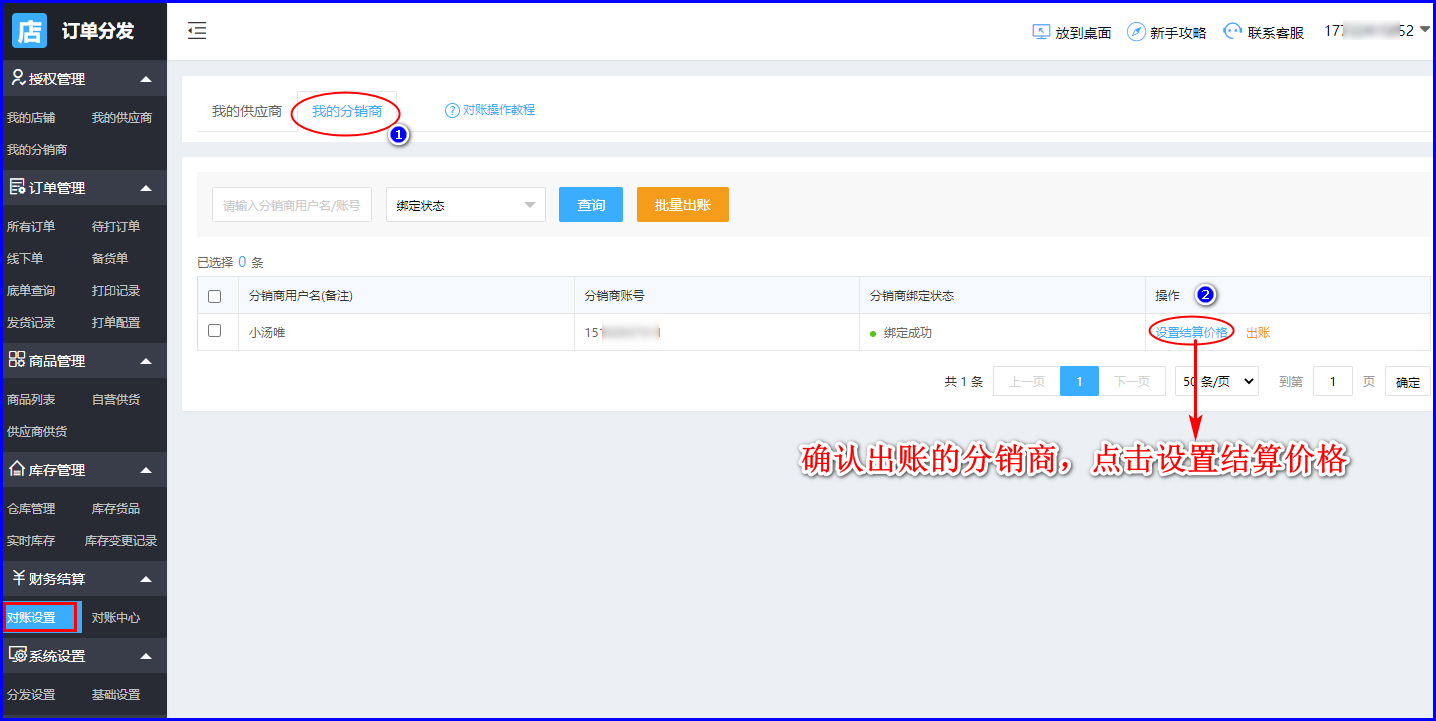
Task: Click the 联系客服 headset icon
Action: click(1233, 32)
